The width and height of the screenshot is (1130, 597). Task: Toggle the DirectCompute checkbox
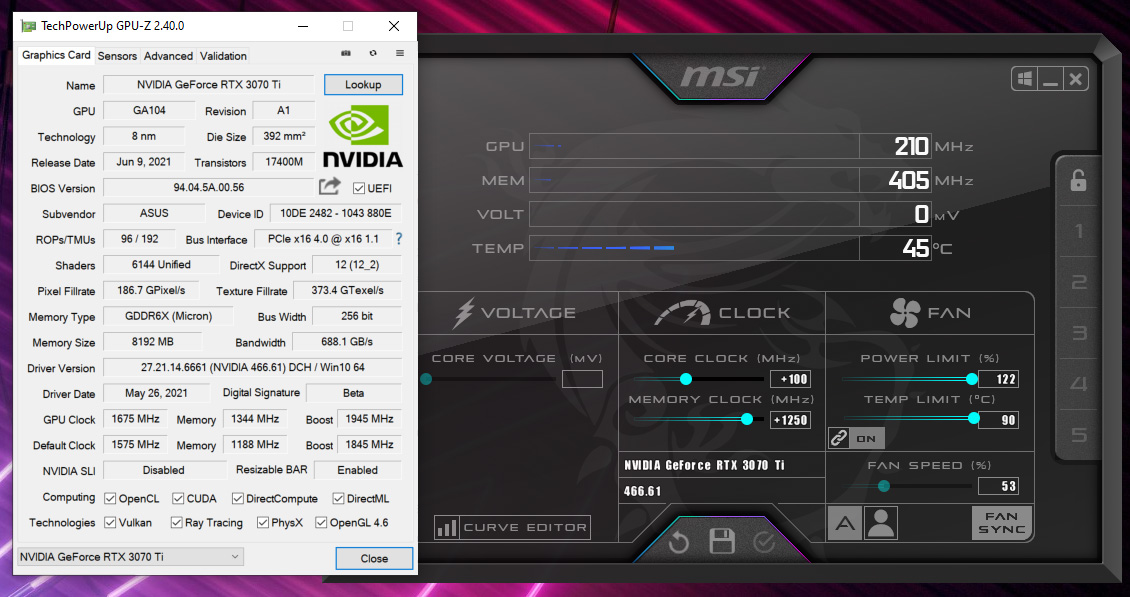tap(238, 498)
